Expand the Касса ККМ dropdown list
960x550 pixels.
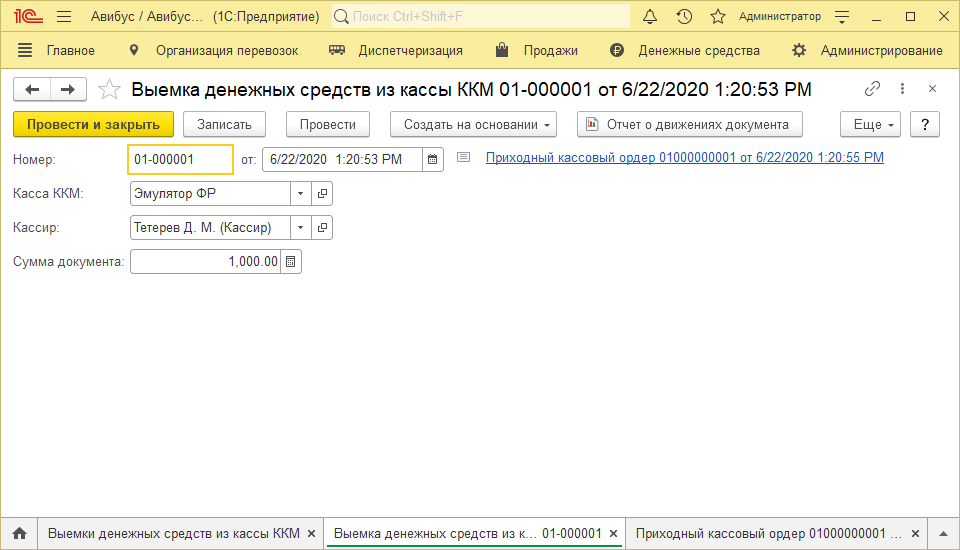pyautogui.click(x=300, y=193)
